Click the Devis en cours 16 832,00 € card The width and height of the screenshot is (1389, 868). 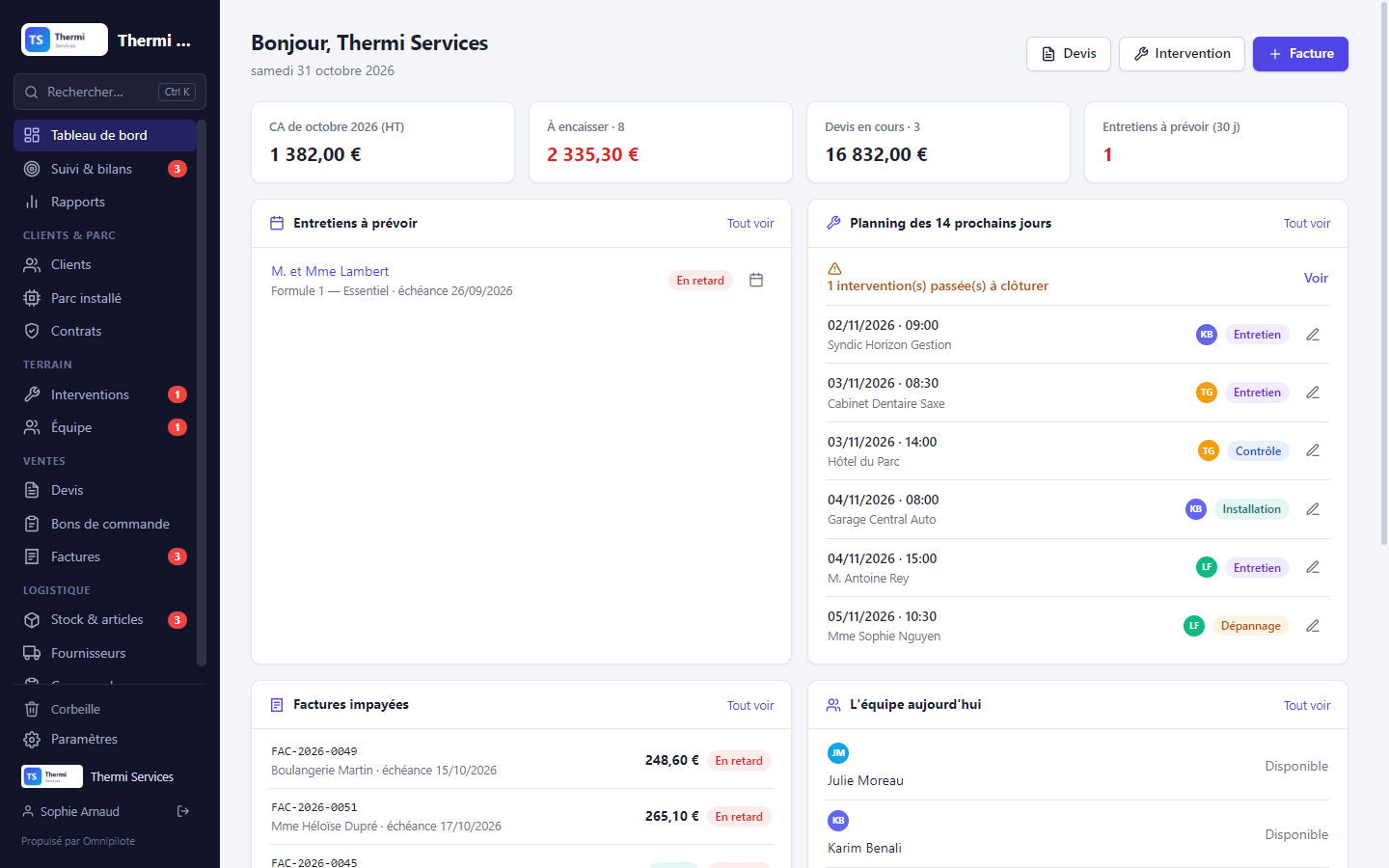pyautogui.click(x=939, y=142)
